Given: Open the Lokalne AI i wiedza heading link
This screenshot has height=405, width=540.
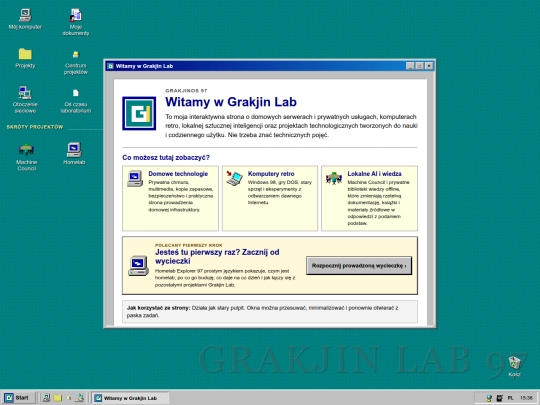Looking at the screenshot, I should pos(374,174).
